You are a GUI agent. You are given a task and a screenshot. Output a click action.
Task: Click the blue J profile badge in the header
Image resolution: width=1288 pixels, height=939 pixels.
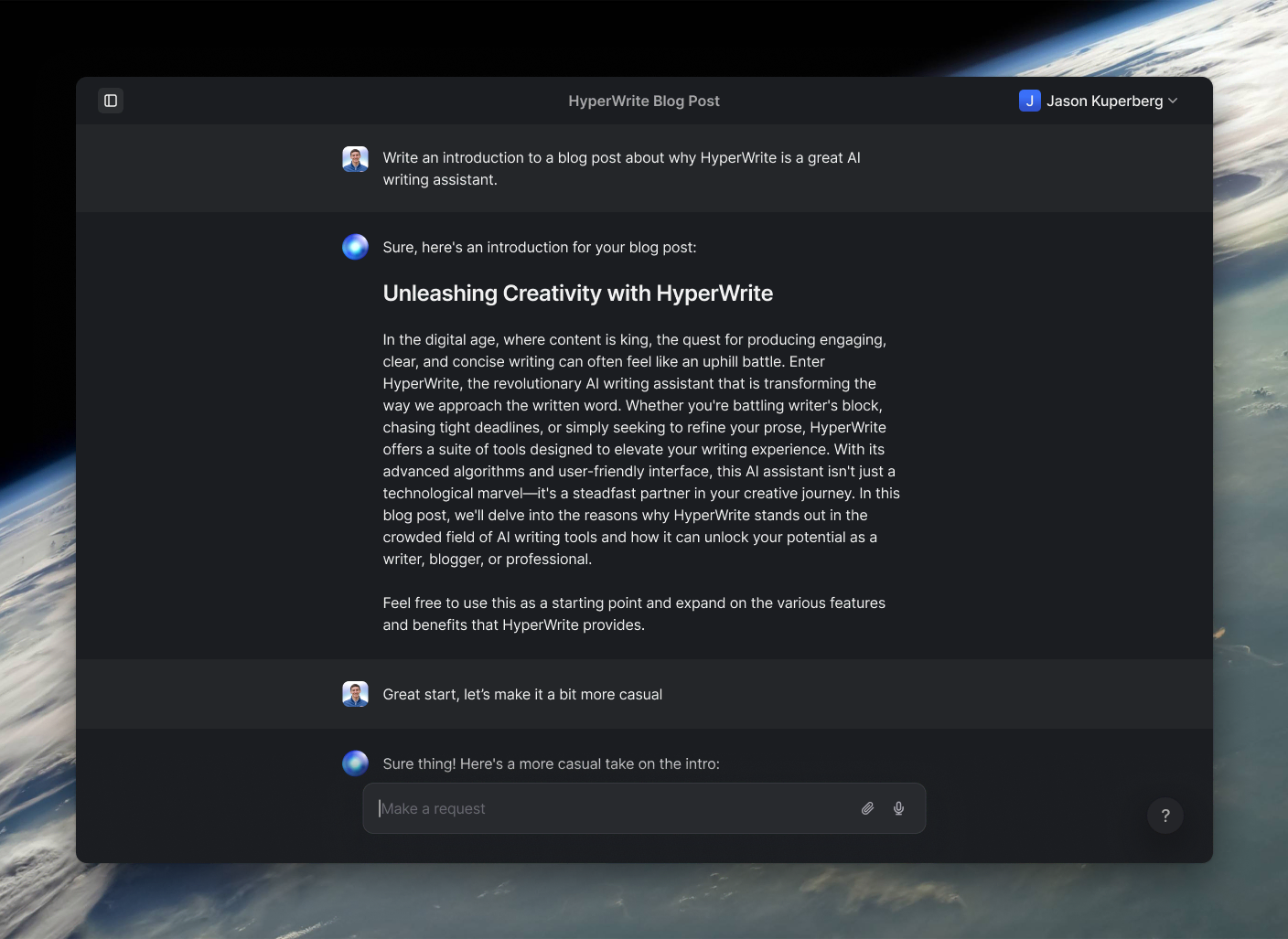1029,101
